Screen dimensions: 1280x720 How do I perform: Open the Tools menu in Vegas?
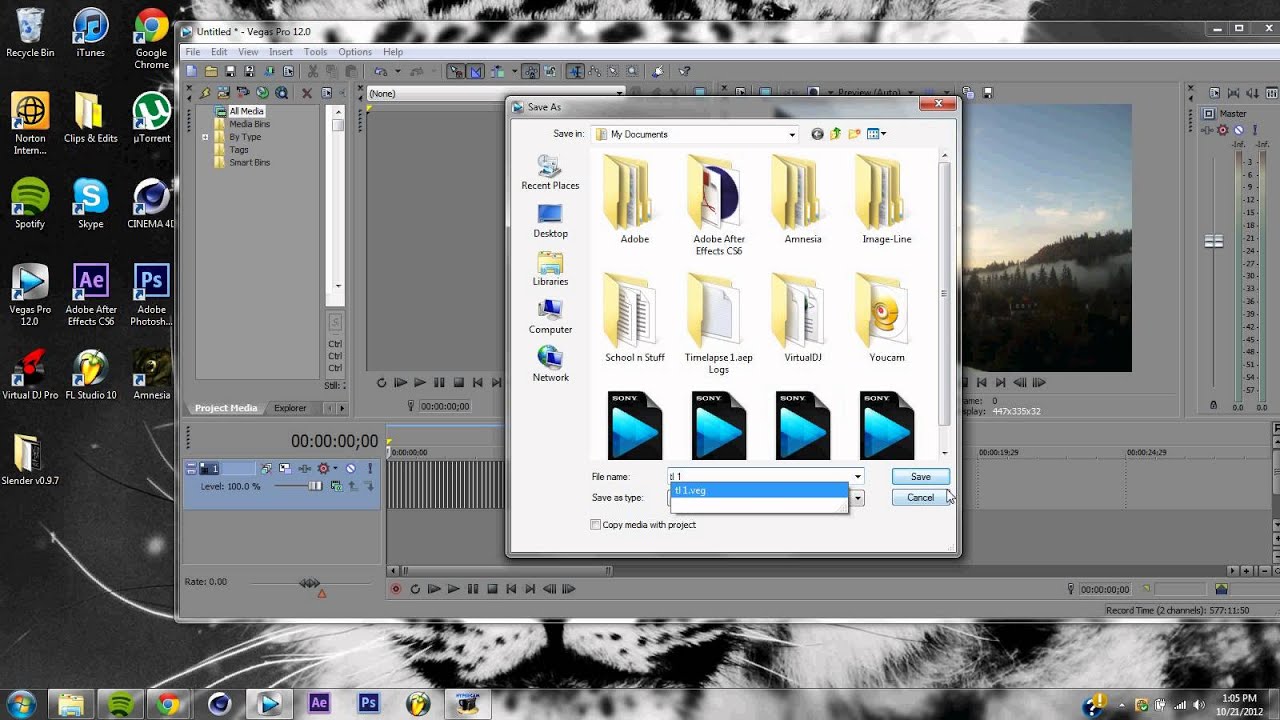tap(315, 52)
